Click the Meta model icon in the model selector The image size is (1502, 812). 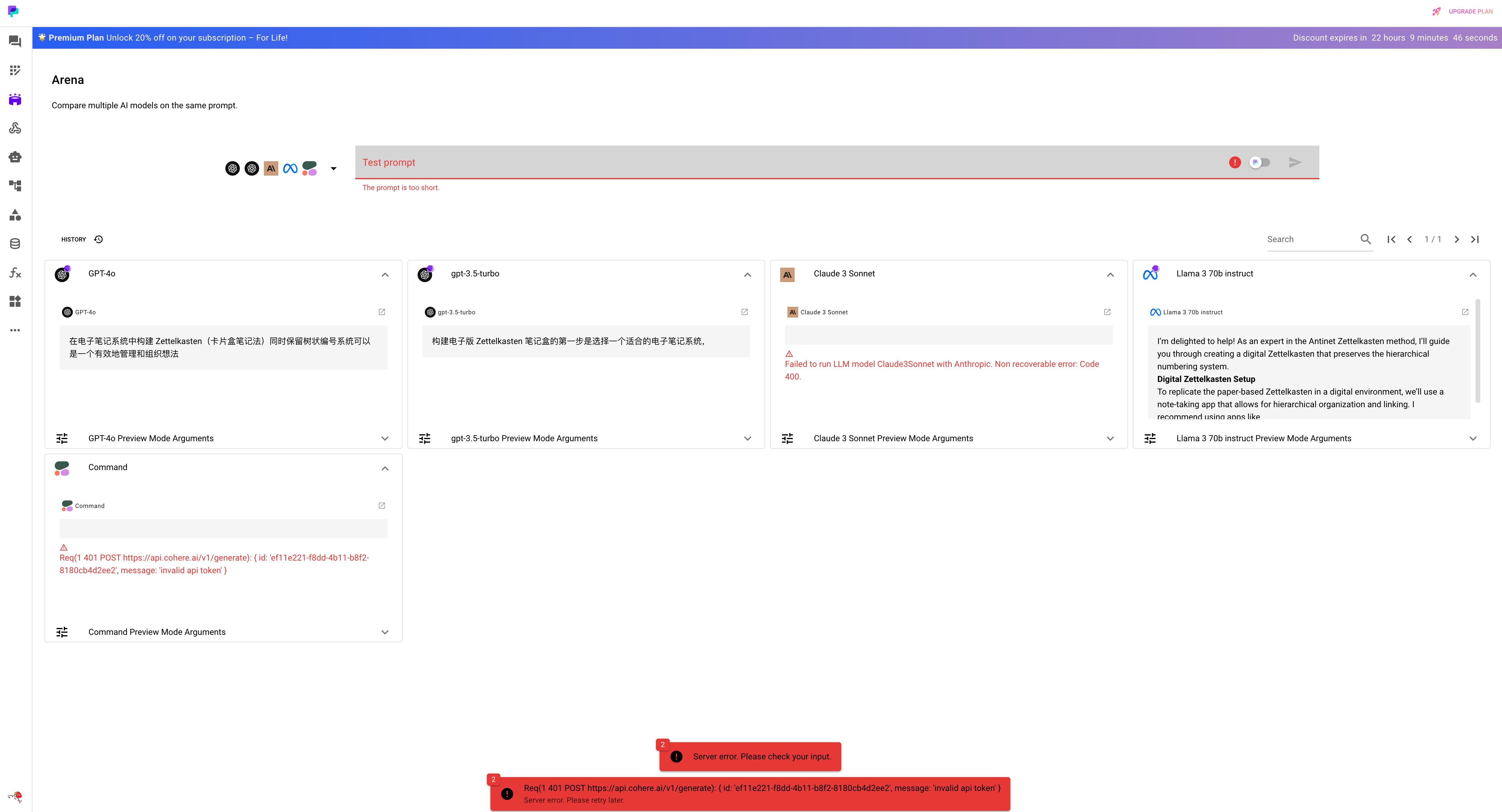[290, 168]
